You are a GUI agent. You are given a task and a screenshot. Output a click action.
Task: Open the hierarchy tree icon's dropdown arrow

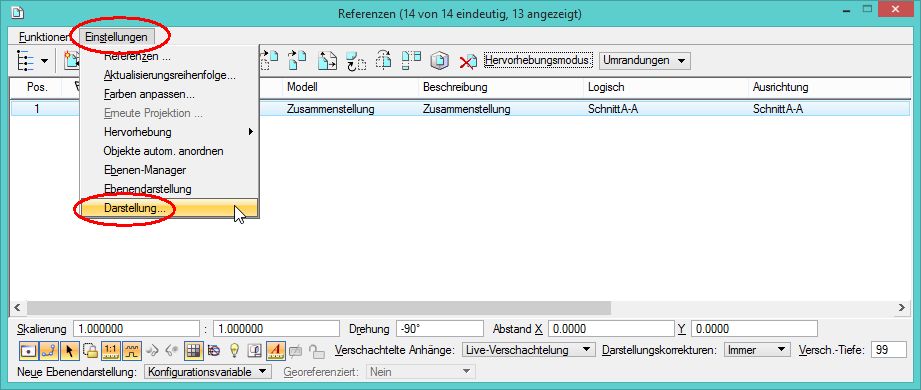point(45,61)
